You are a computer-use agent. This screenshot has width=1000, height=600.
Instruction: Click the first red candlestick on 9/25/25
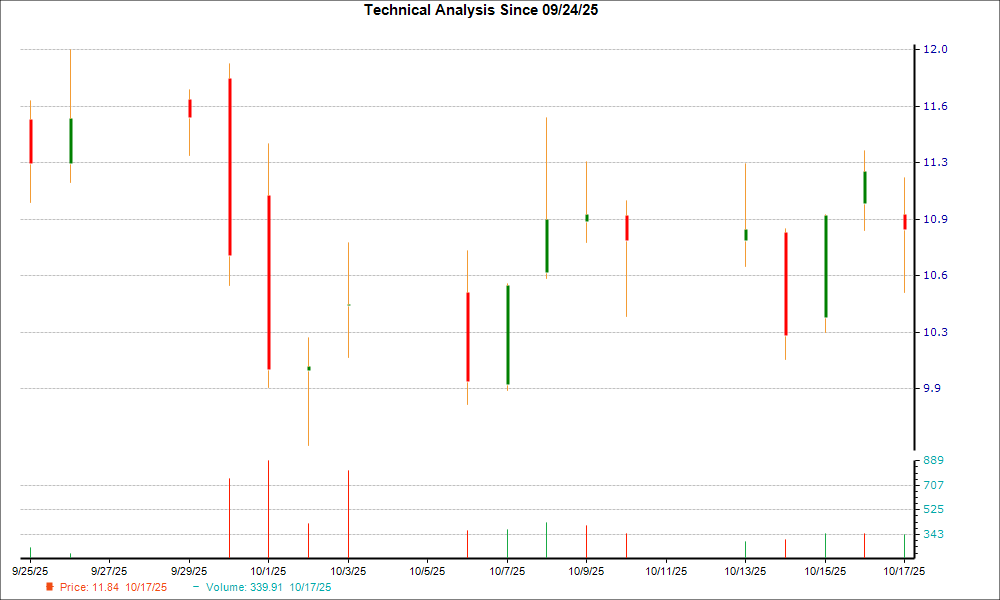(31, 141)
